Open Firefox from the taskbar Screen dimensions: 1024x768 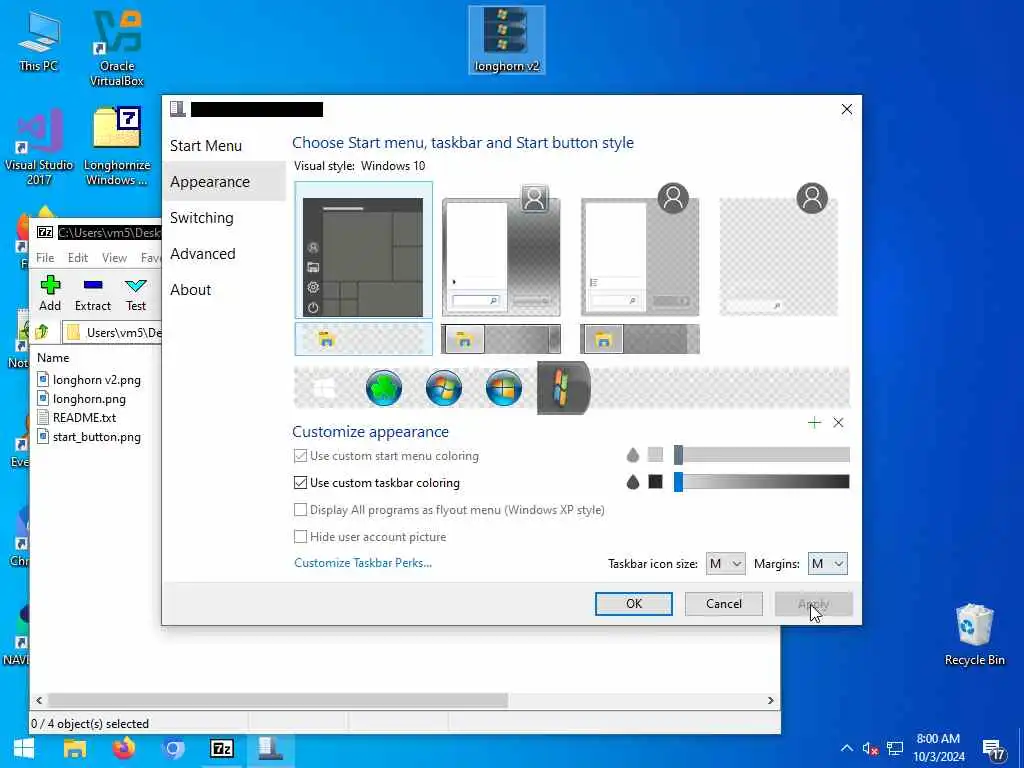(x=123, y=748)
